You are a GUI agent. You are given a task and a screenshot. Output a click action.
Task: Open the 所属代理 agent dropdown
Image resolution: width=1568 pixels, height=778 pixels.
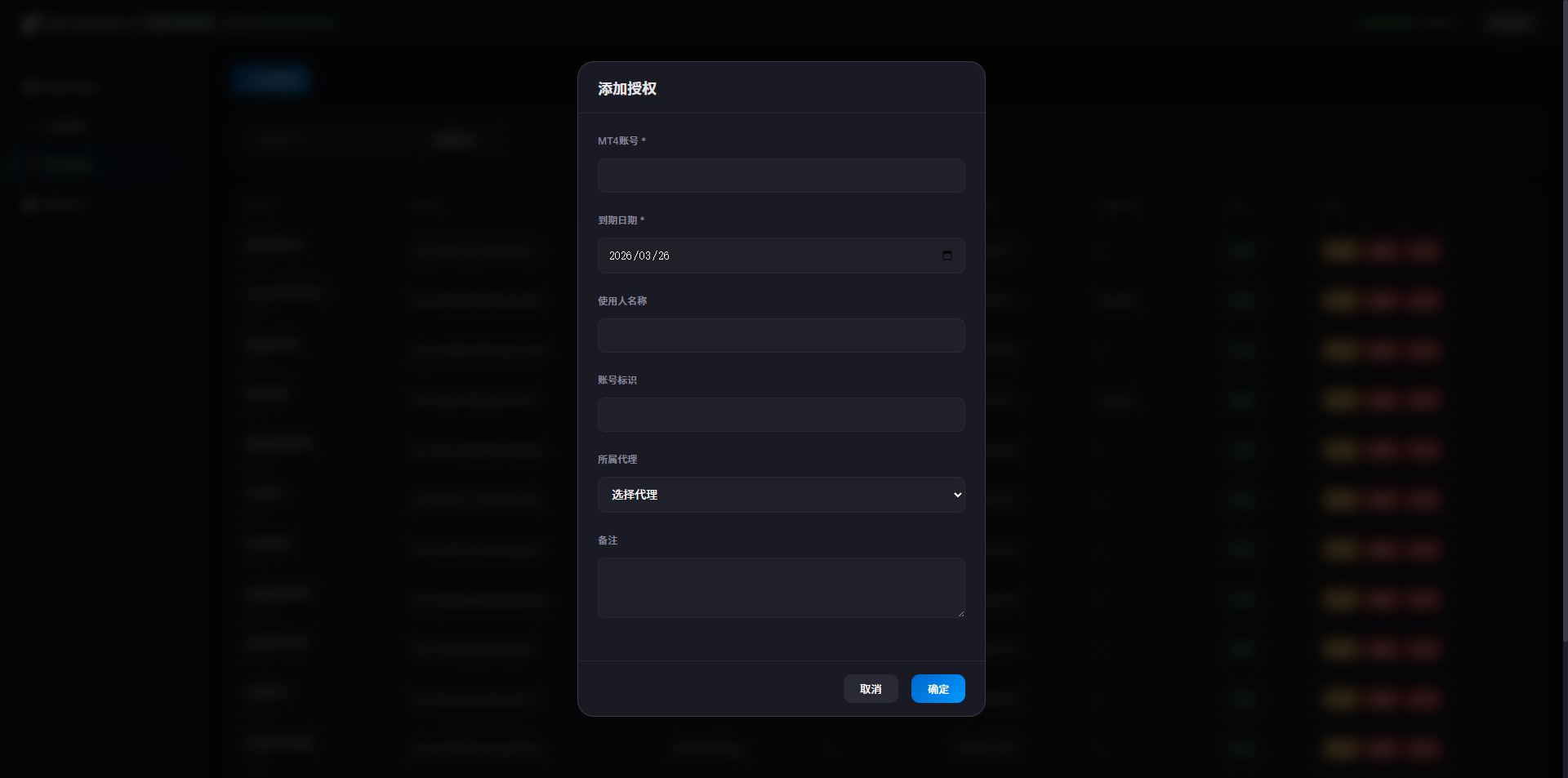tap(780, 495)
